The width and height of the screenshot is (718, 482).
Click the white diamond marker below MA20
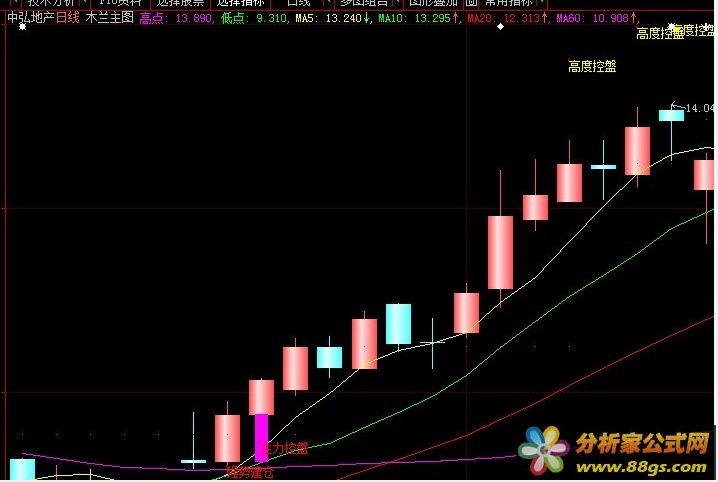(500, 27)
